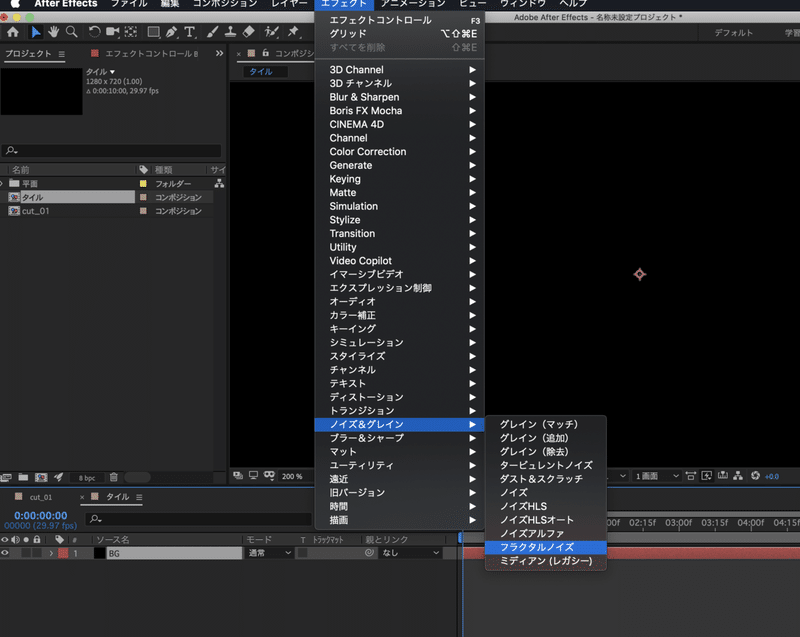Toggle preserve transparency for BG layer
The image size is (800, 637).
click(x=303, y=553)
